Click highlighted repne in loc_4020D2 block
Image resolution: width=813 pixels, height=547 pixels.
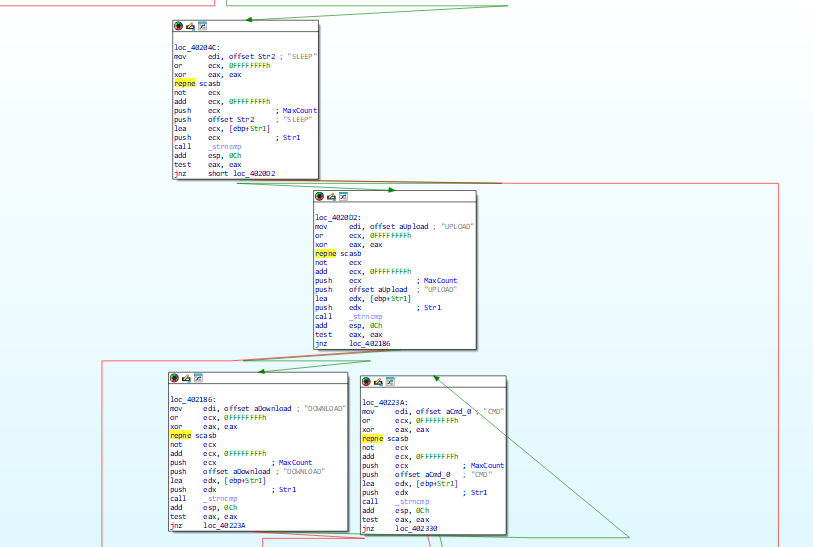[x=326, y=254]
